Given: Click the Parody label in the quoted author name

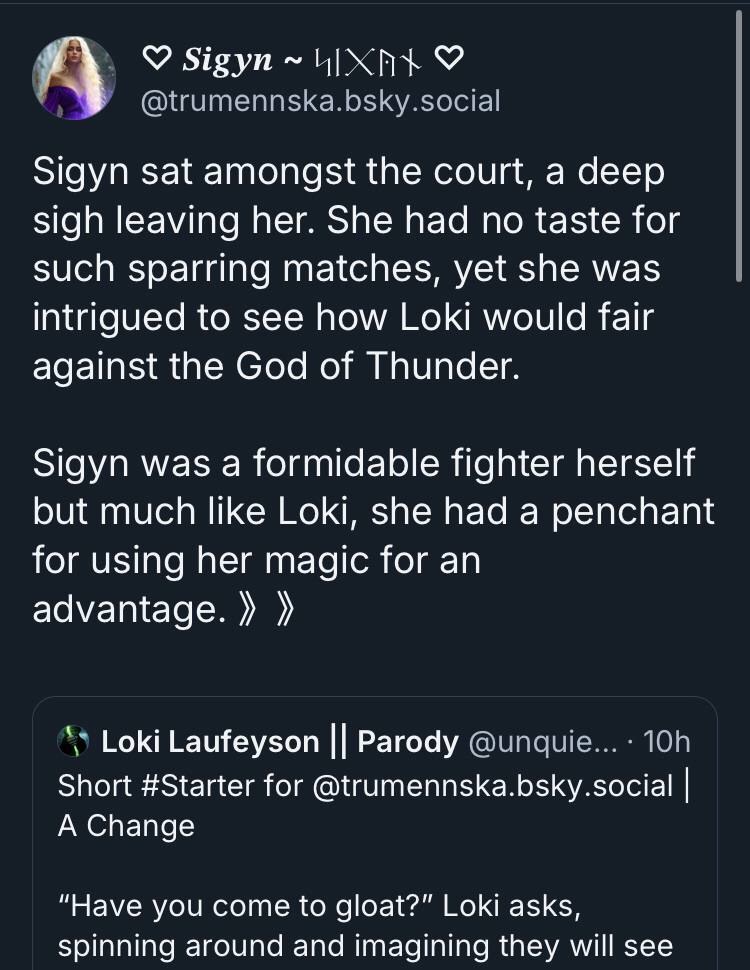Looking at the screenshot, I should 408,742.
